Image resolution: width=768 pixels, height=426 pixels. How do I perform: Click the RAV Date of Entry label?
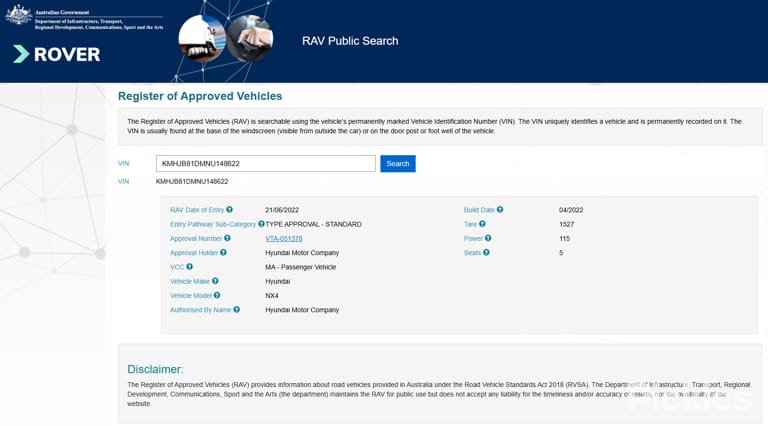(x=197, y=210)
